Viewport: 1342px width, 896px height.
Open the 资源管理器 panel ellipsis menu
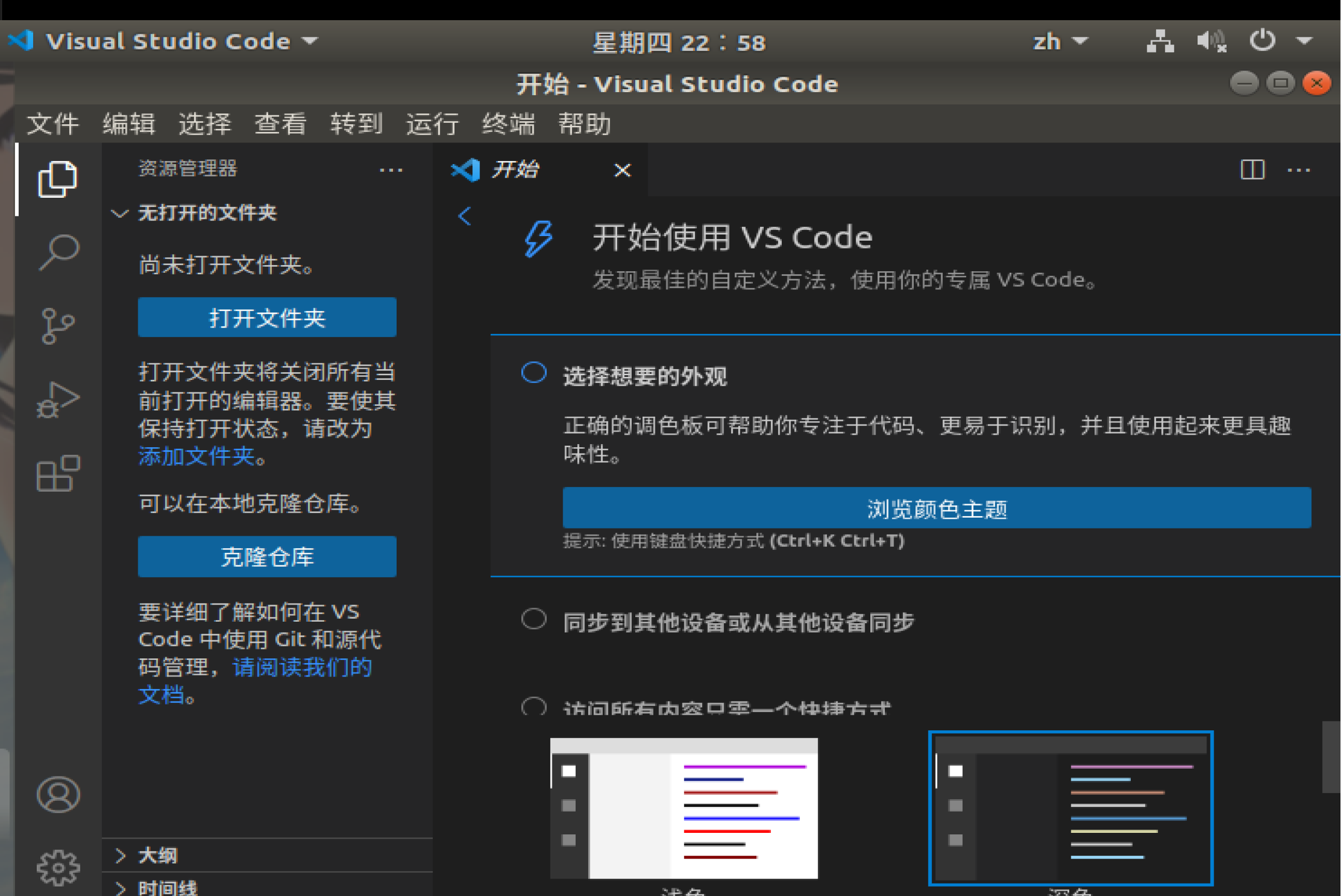click(391, 170)
